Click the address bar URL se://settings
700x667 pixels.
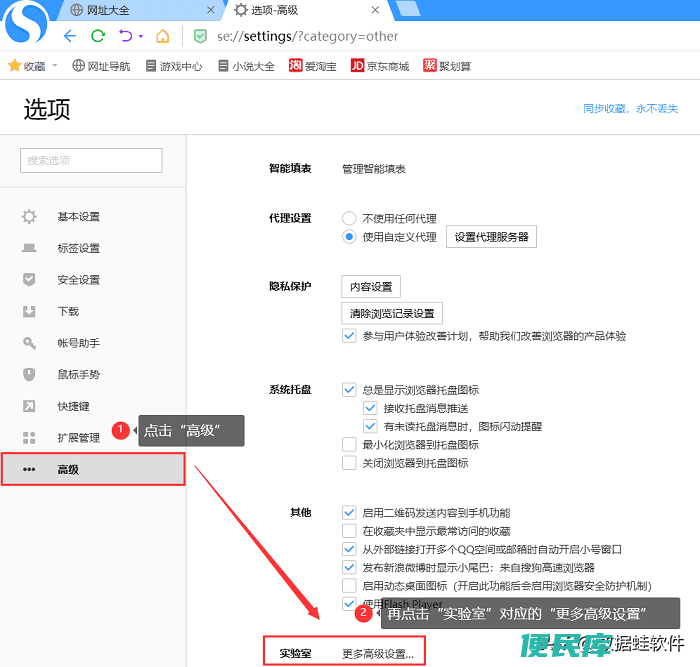tap(307, 36)
